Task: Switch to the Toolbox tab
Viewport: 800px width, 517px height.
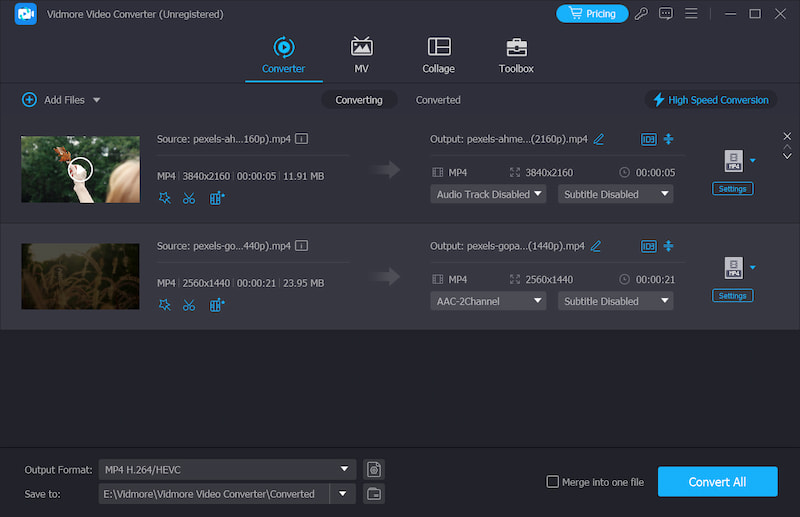Action: tap(516, 56)
